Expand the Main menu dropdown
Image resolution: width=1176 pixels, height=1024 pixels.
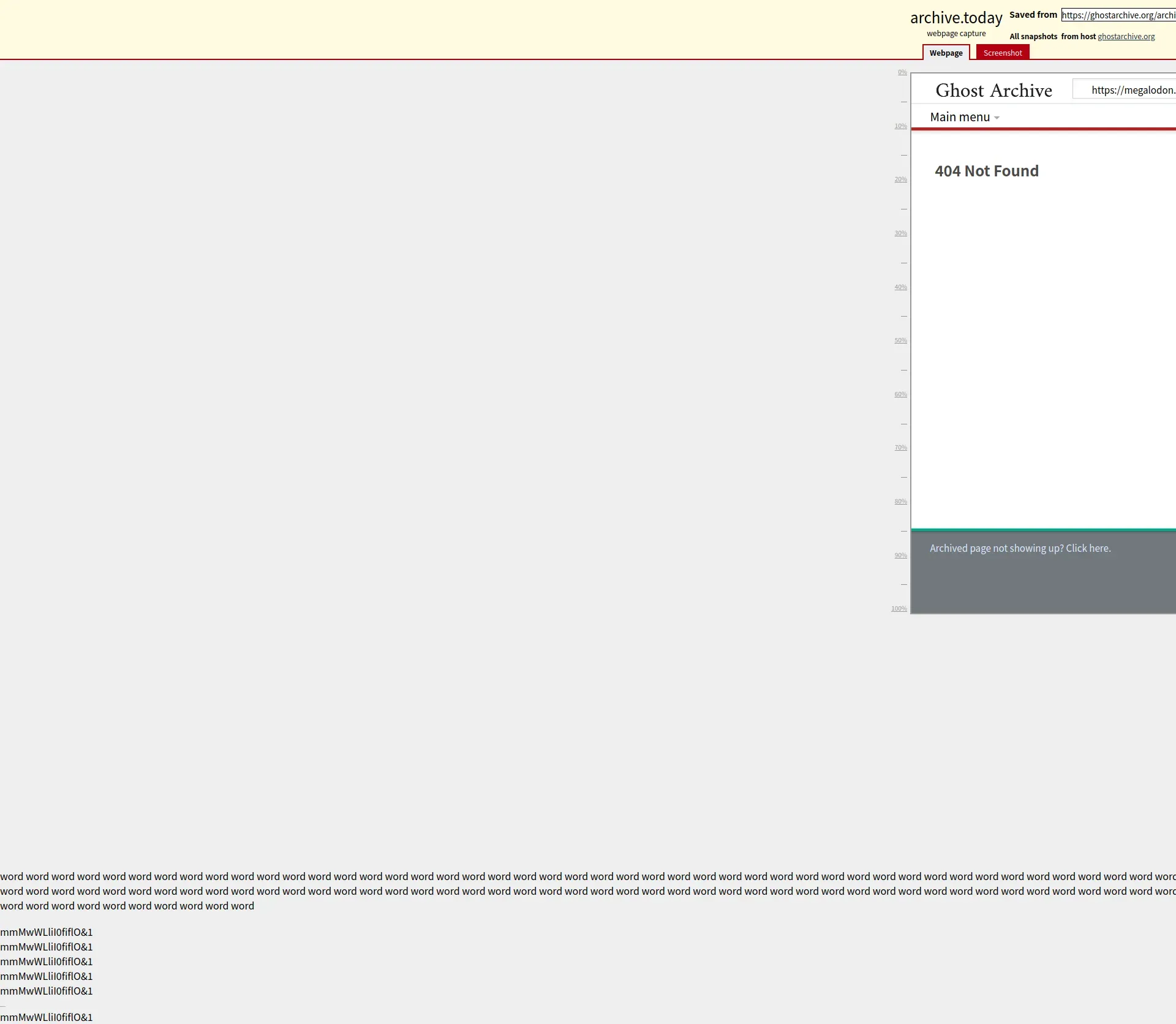[964, 117]
